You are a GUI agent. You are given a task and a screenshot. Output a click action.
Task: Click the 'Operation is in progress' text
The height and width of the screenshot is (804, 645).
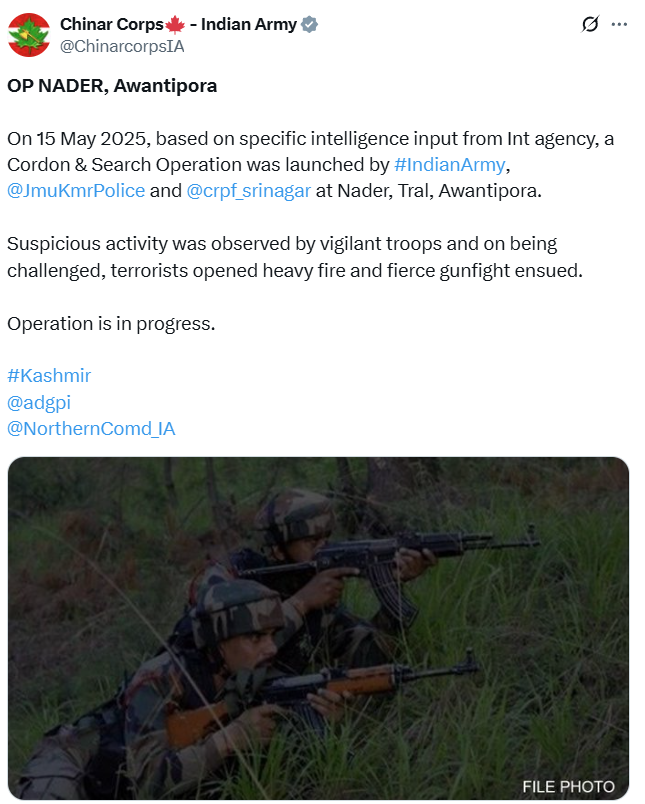pos(111,324)
